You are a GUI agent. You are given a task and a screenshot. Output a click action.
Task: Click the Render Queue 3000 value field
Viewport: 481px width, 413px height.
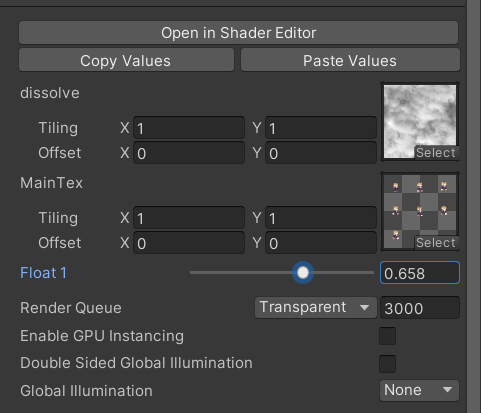[x=420, y=308]
